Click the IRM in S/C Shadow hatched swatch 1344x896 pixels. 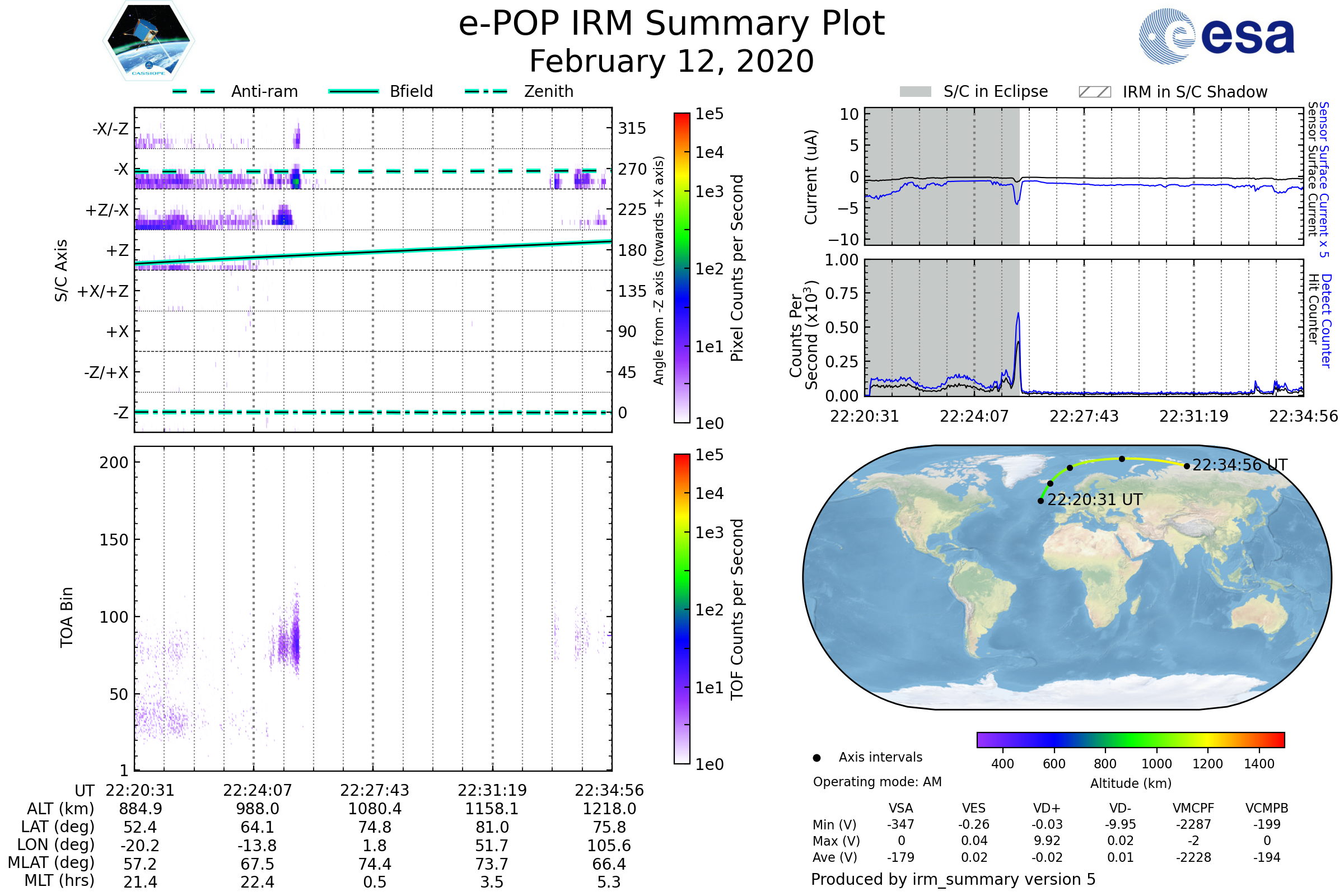1094,92
